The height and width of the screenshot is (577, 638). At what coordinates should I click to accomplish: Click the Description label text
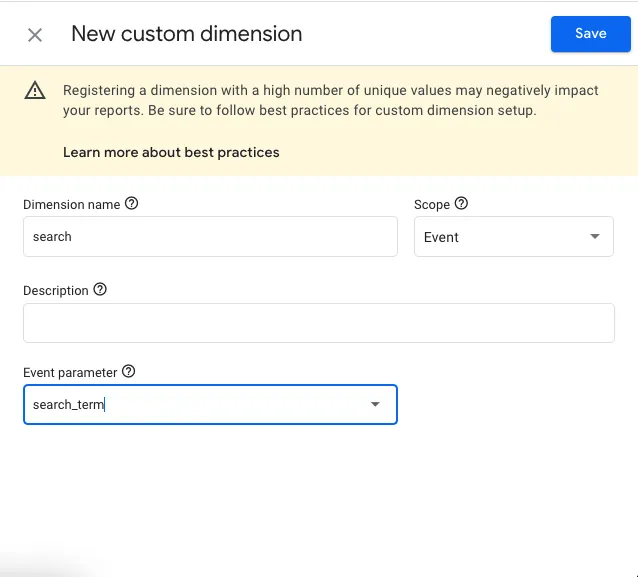click(x=56, y=291)
